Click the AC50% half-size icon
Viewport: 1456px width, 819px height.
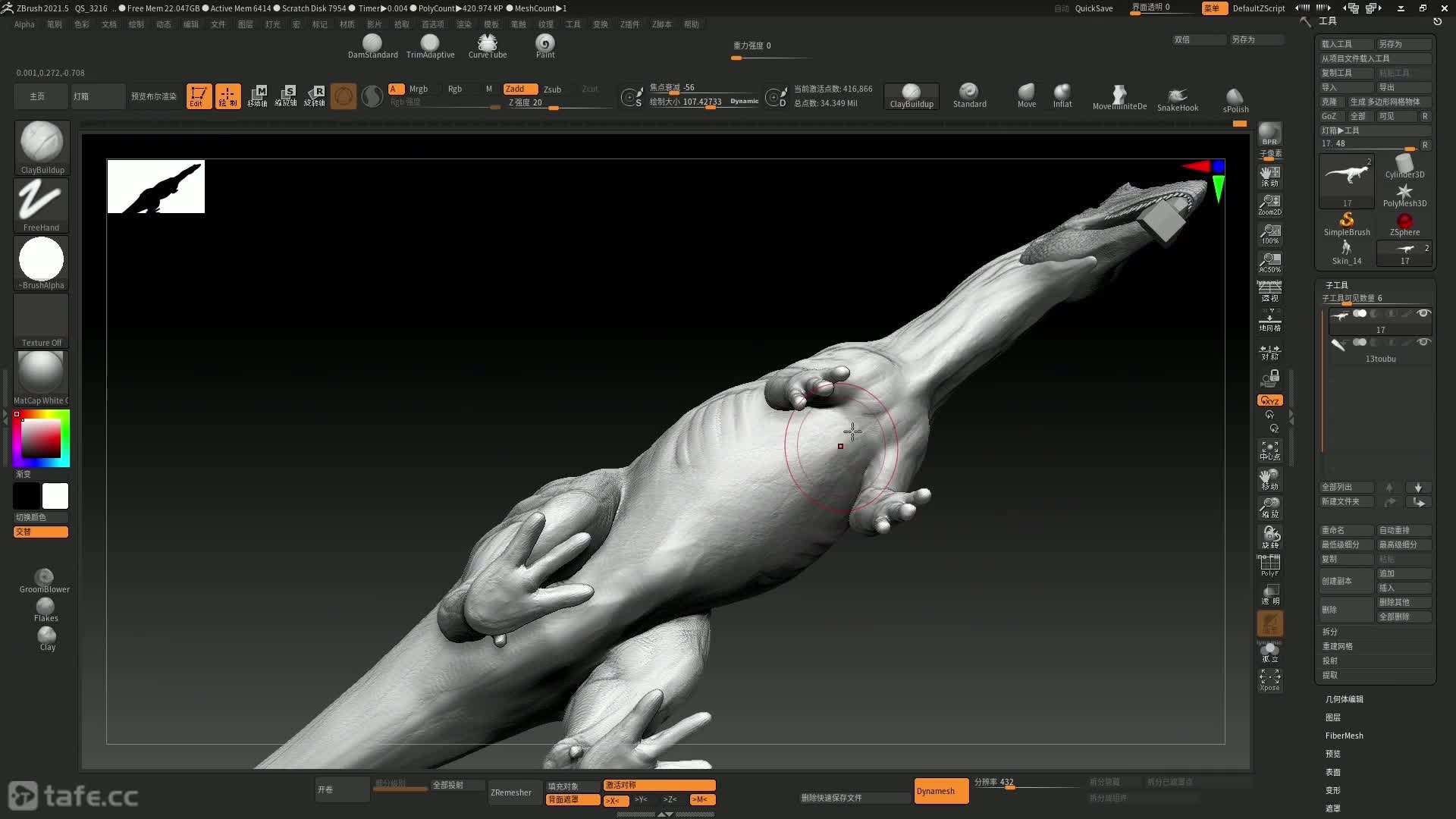click(x=1269, y=262)
